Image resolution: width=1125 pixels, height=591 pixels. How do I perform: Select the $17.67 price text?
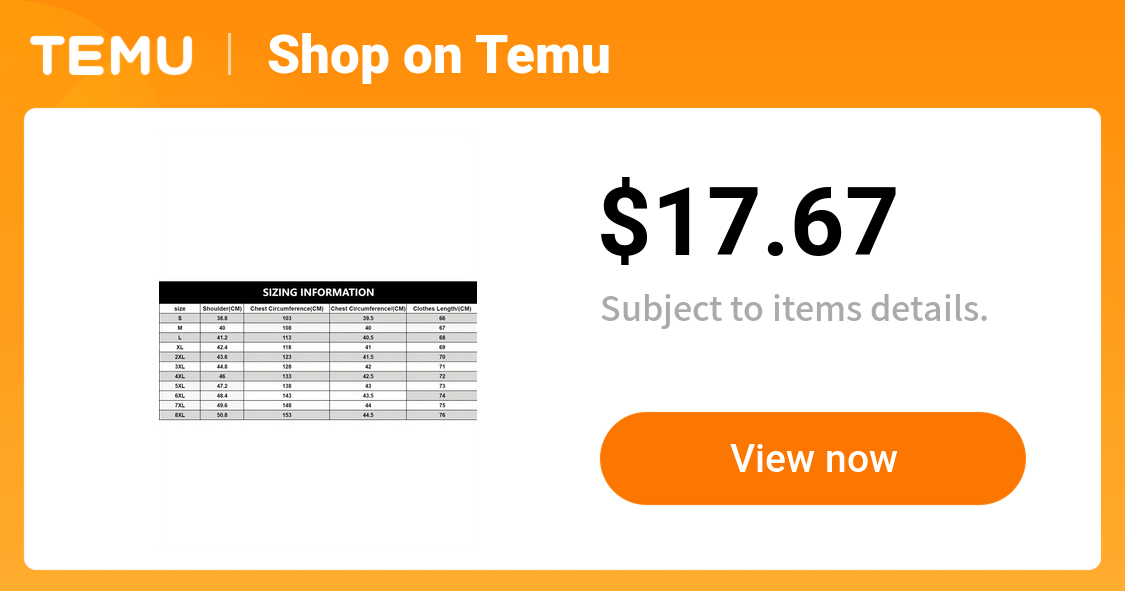[748, 221]
